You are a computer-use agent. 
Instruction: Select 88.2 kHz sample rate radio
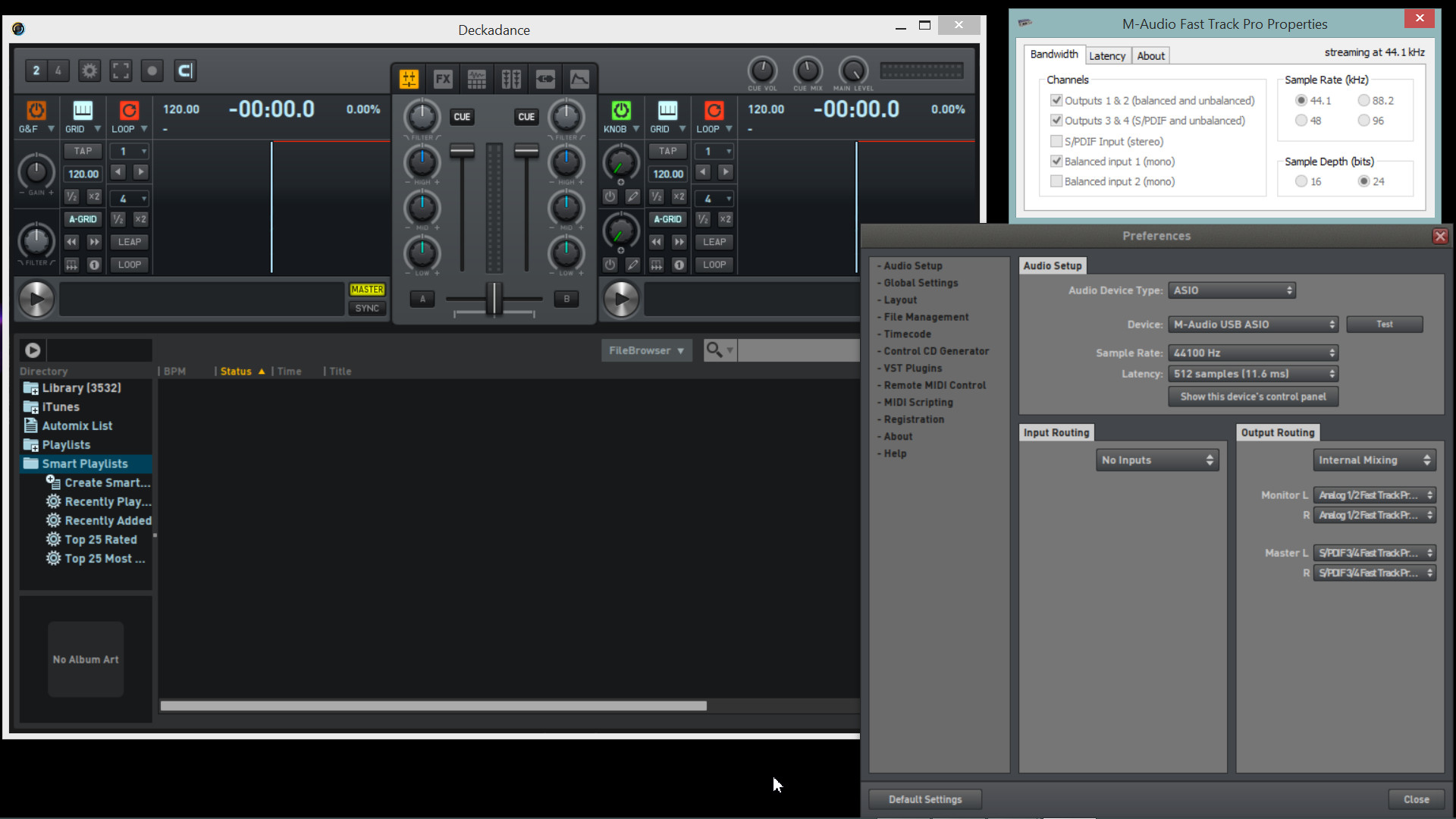pos(1363,100)
